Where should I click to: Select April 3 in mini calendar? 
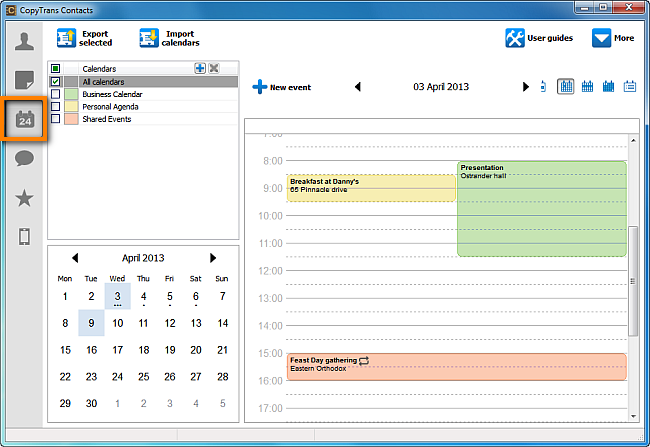tap(117, 296)
